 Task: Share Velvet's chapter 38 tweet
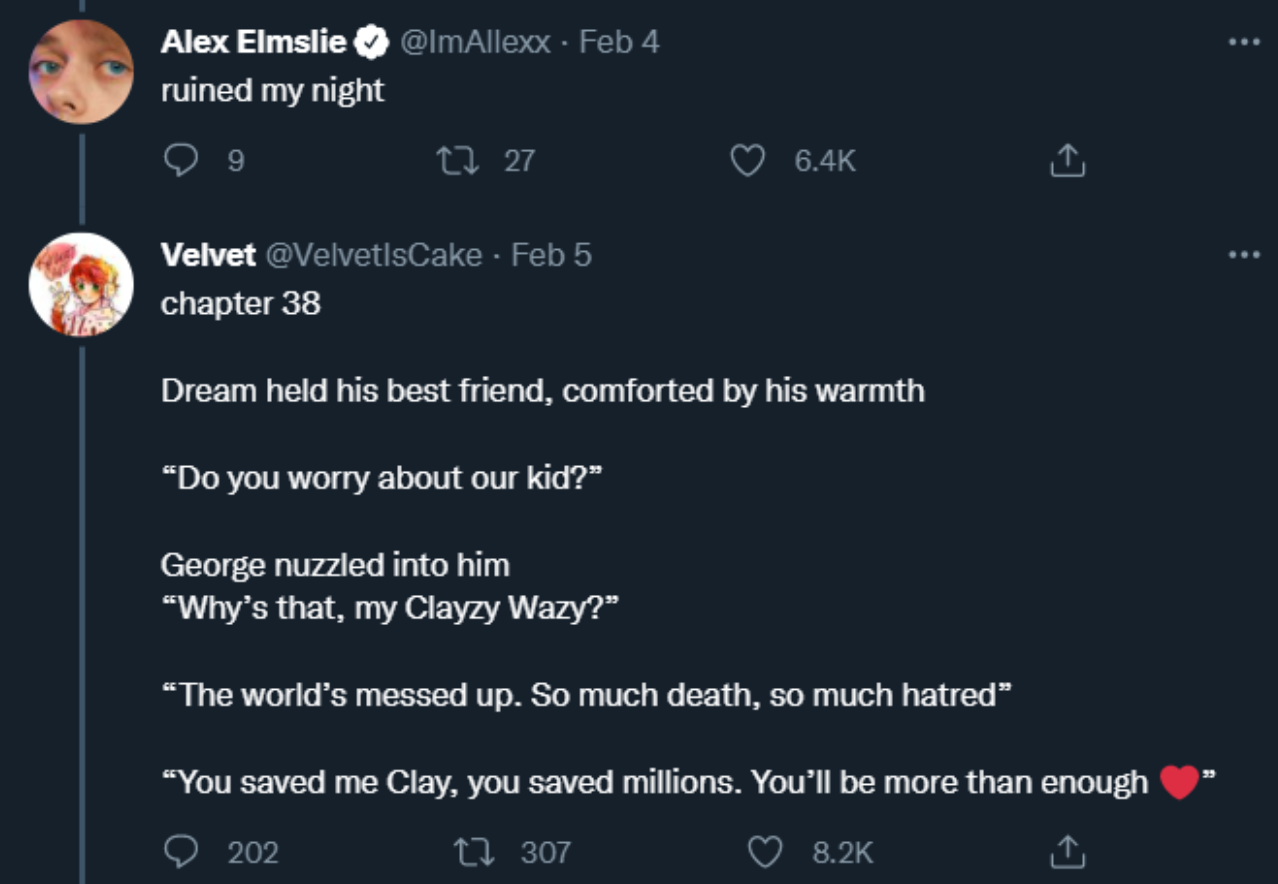coord(1067,851)
